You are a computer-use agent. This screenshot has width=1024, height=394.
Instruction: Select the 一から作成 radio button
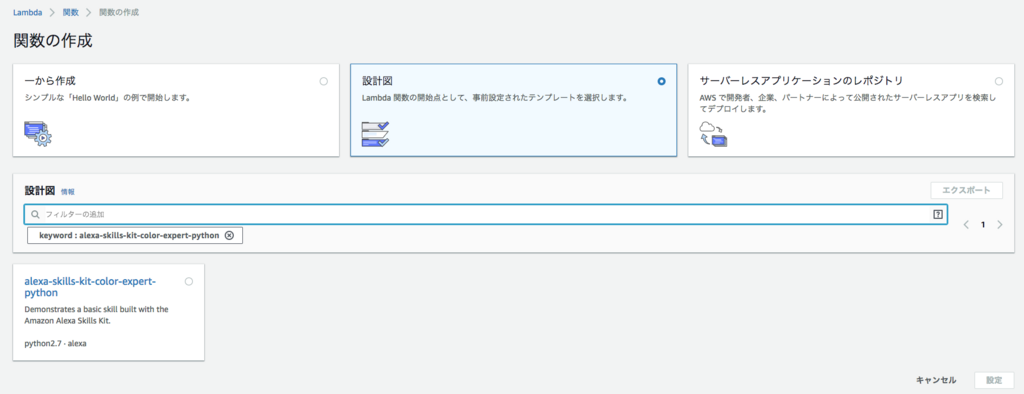pyautogui.click(x=324, y=82)
